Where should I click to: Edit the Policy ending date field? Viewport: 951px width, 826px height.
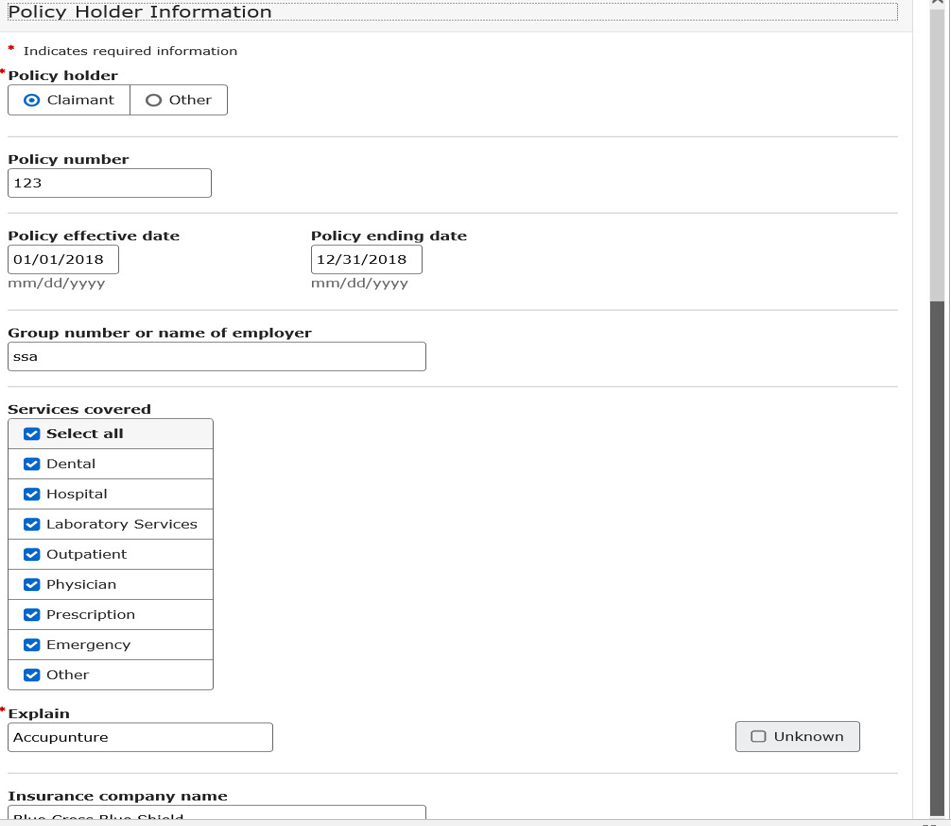point(366,259)
